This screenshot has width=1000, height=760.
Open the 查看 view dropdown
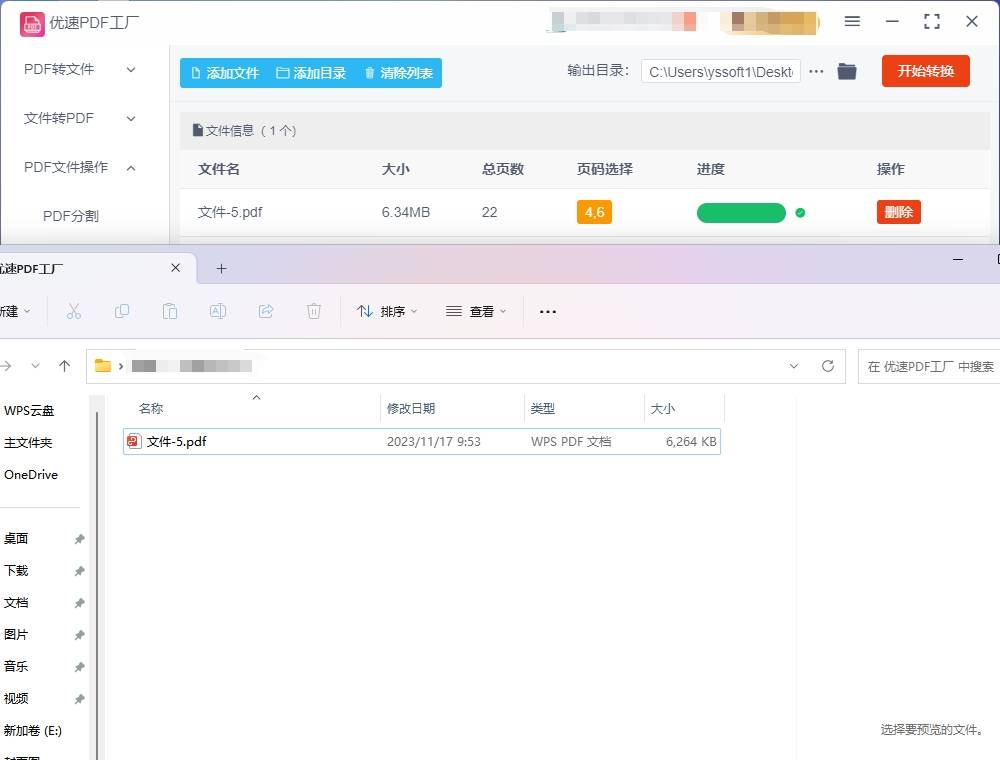pos(476,311)
